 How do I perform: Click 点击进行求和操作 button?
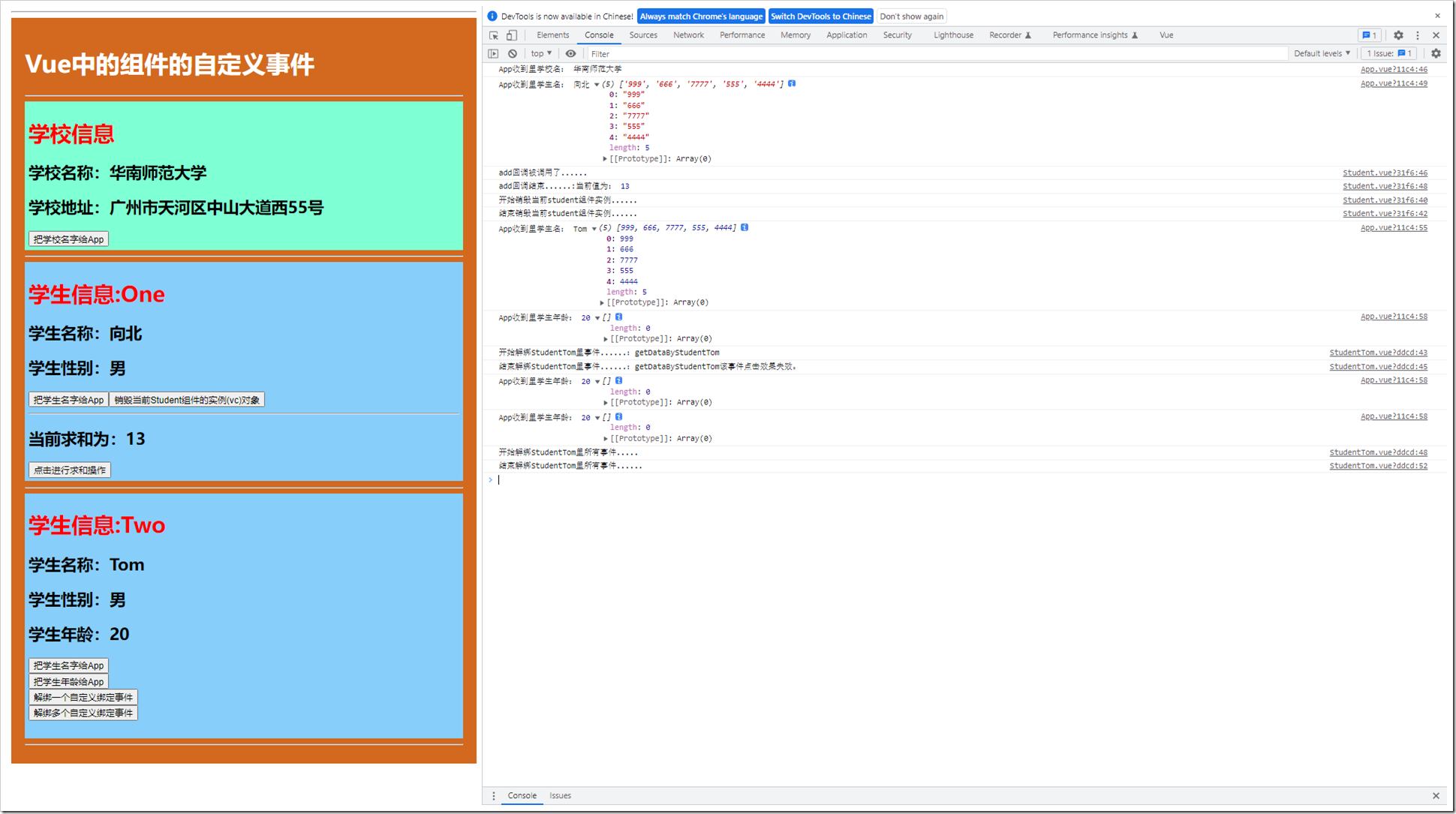70,469
